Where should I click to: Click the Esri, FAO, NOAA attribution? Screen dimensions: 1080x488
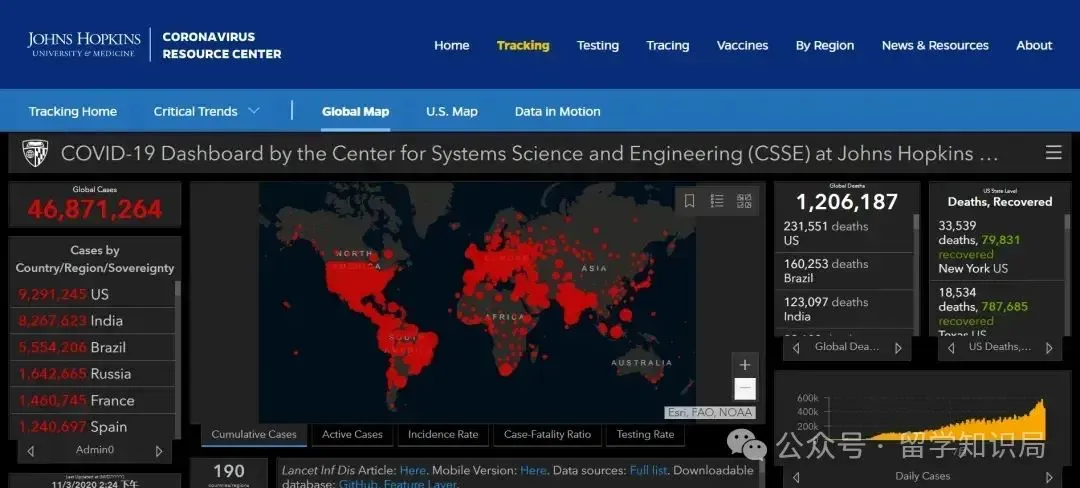click(709, 413)
